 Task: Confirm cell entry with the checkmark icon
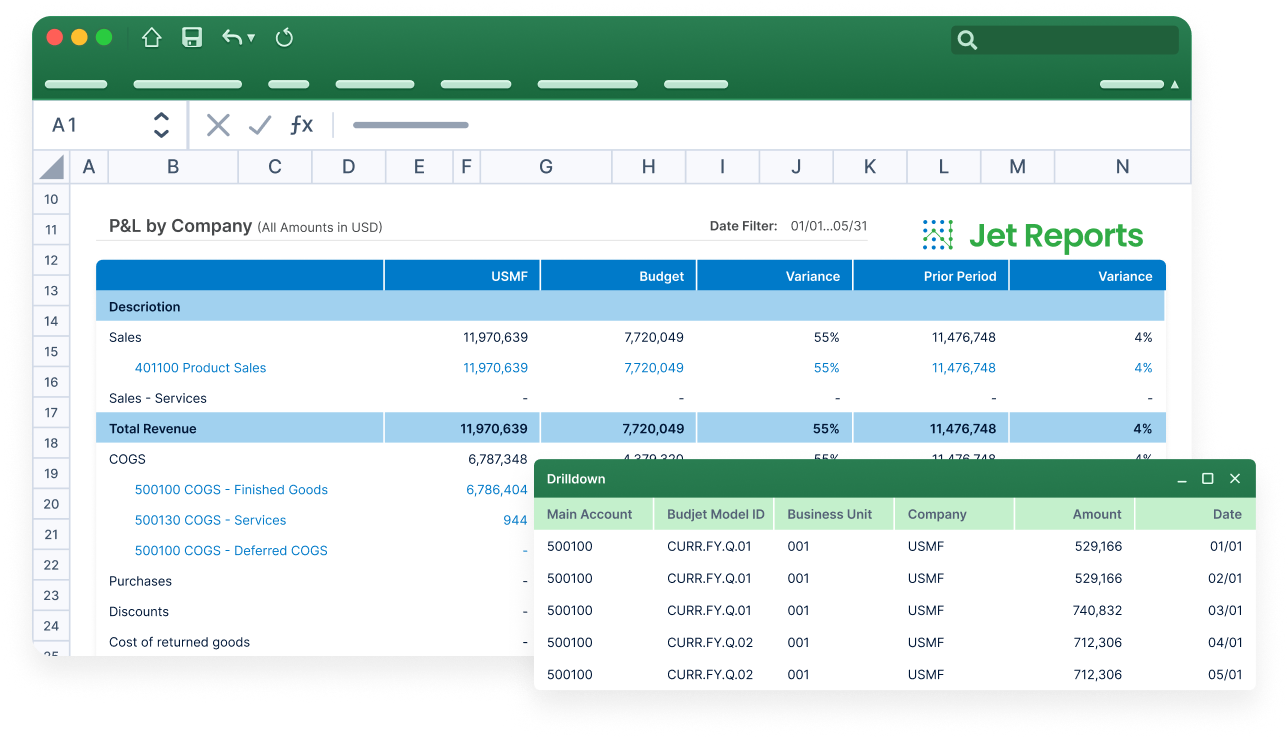click(259, 124)
